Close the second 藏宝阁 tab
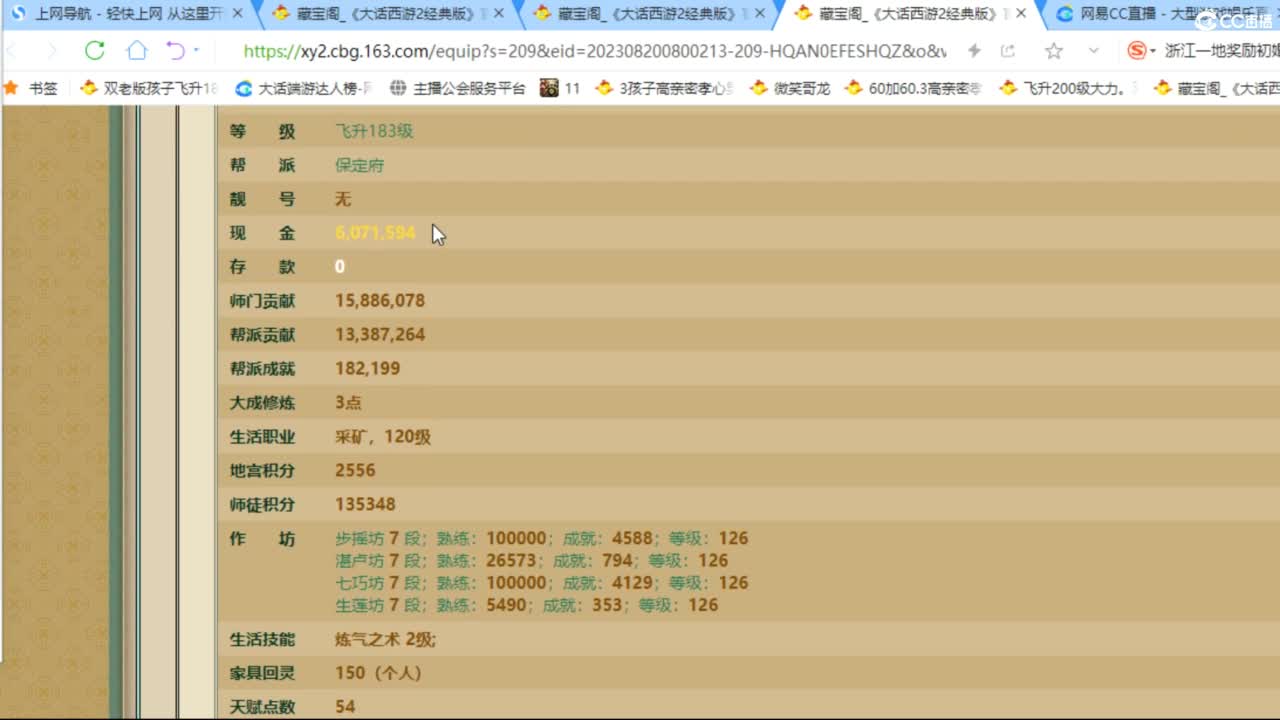Image resolution: width=1280 pixels, height=720 pixels. coord(759,14)
